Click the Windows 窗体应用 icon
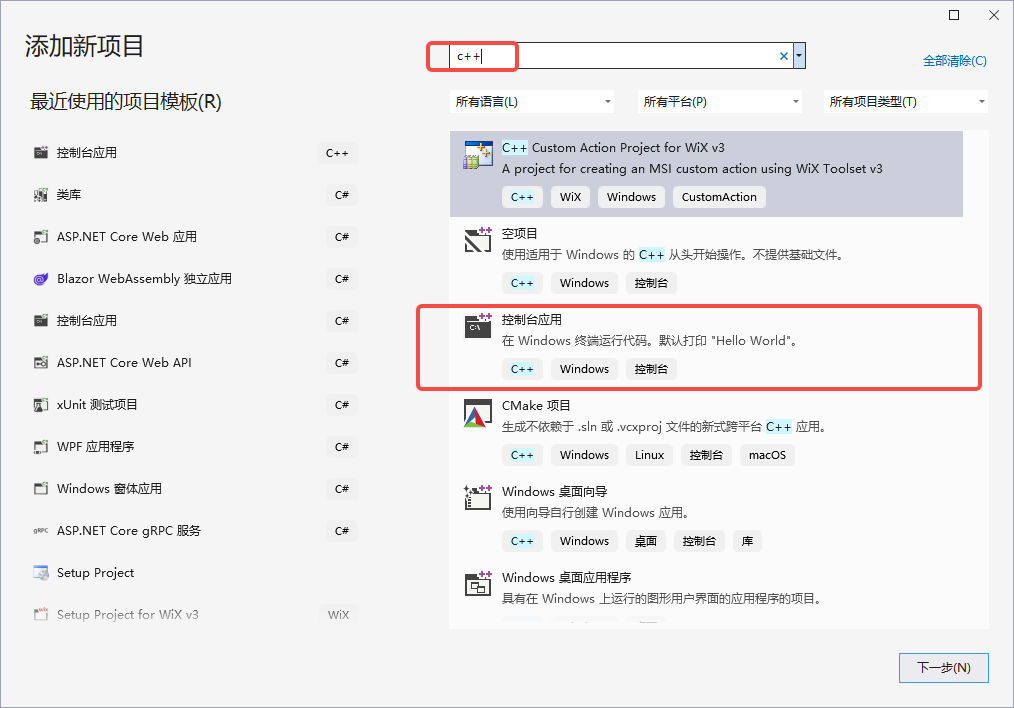The height and width of the screenshot is (708, 1014). coord(41,489)
